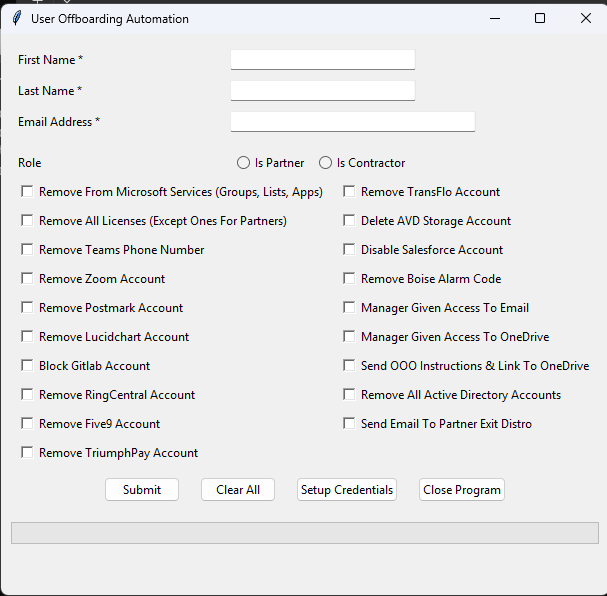Click the First Name input field

tap(322, 60)
